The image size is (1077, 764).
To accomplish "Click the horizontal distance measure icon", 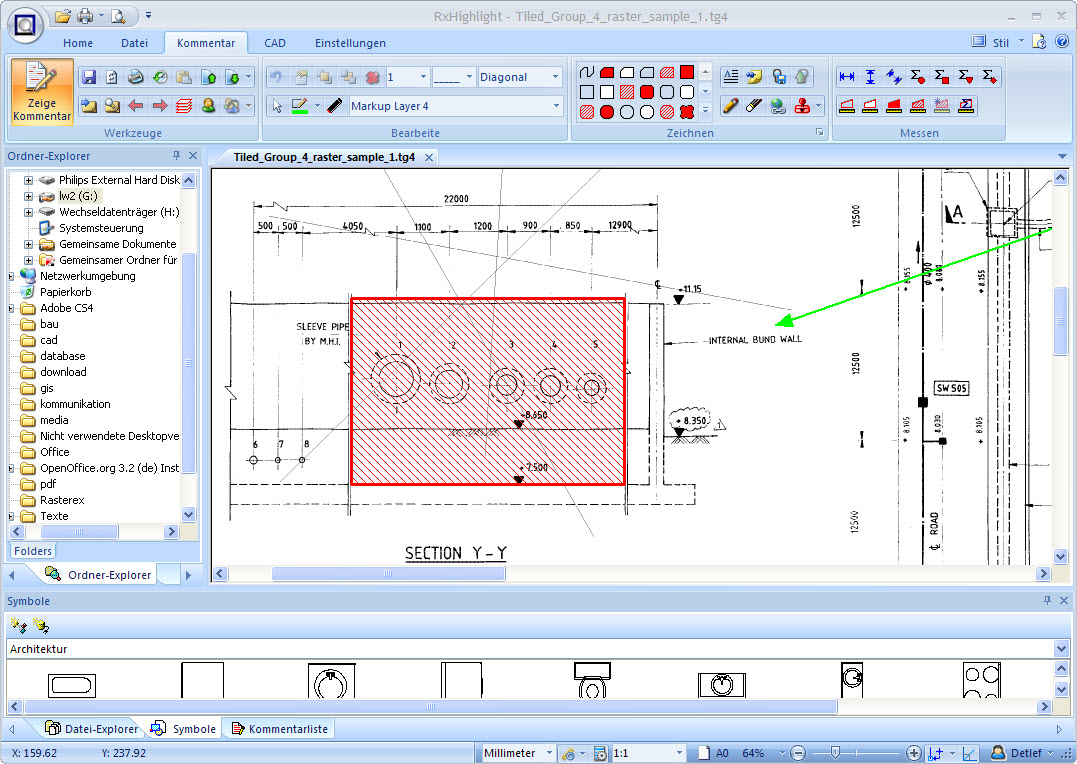I will (x=847, y=77).
